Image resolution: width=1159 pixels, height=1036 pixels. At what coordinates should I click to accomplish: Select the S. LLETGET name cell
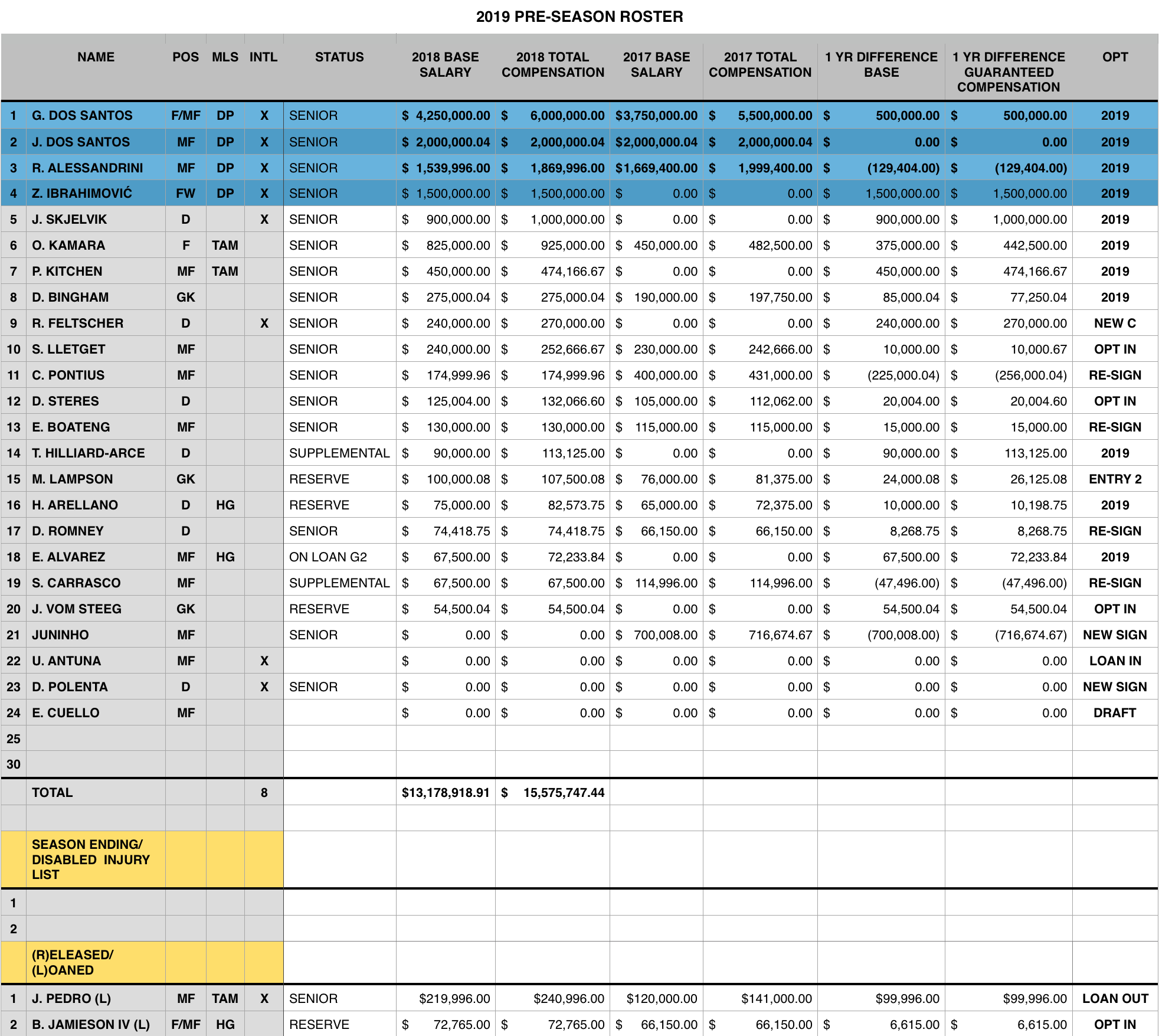96,349
